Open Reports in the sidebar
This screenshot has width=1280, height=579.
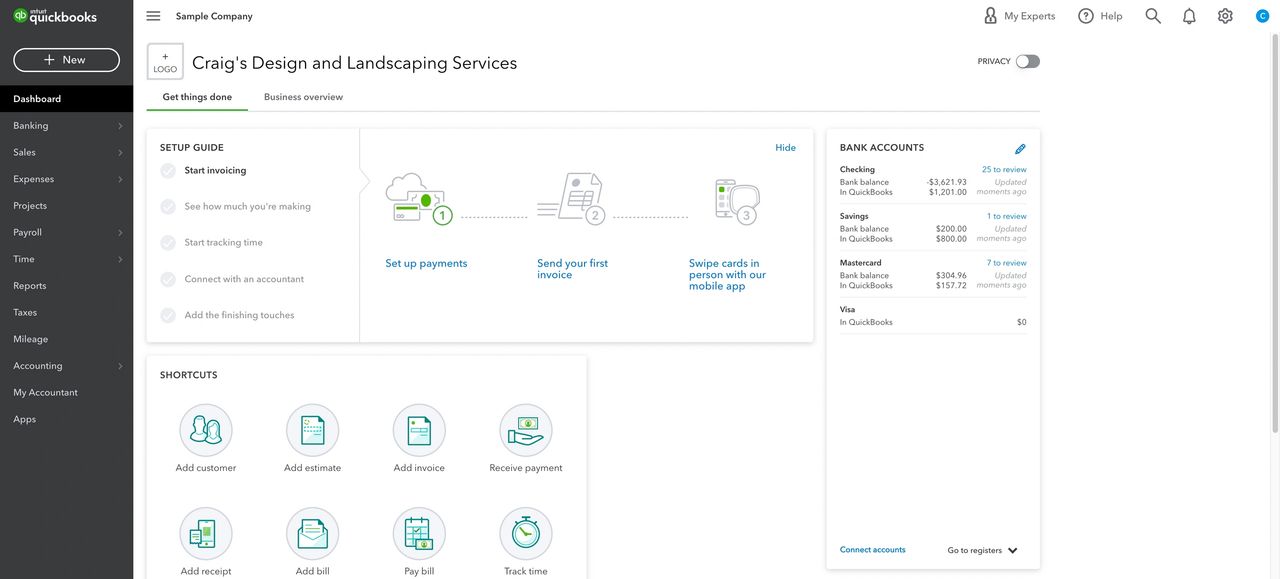[x=30, y=286]
